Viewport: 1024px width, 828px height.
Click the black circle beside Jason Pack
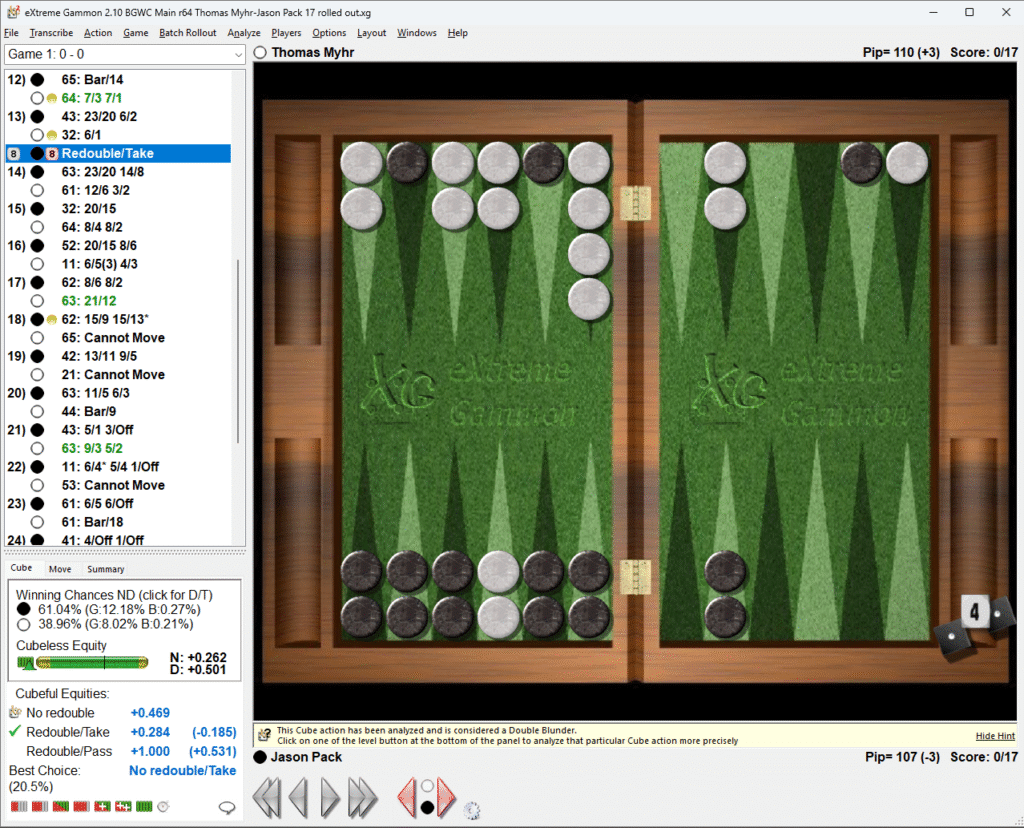pos(260,757)
